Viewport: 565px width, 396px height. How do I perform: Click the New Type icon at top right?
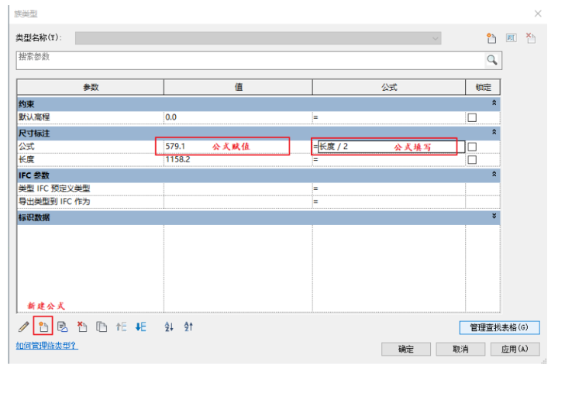[x=491, y=38]
